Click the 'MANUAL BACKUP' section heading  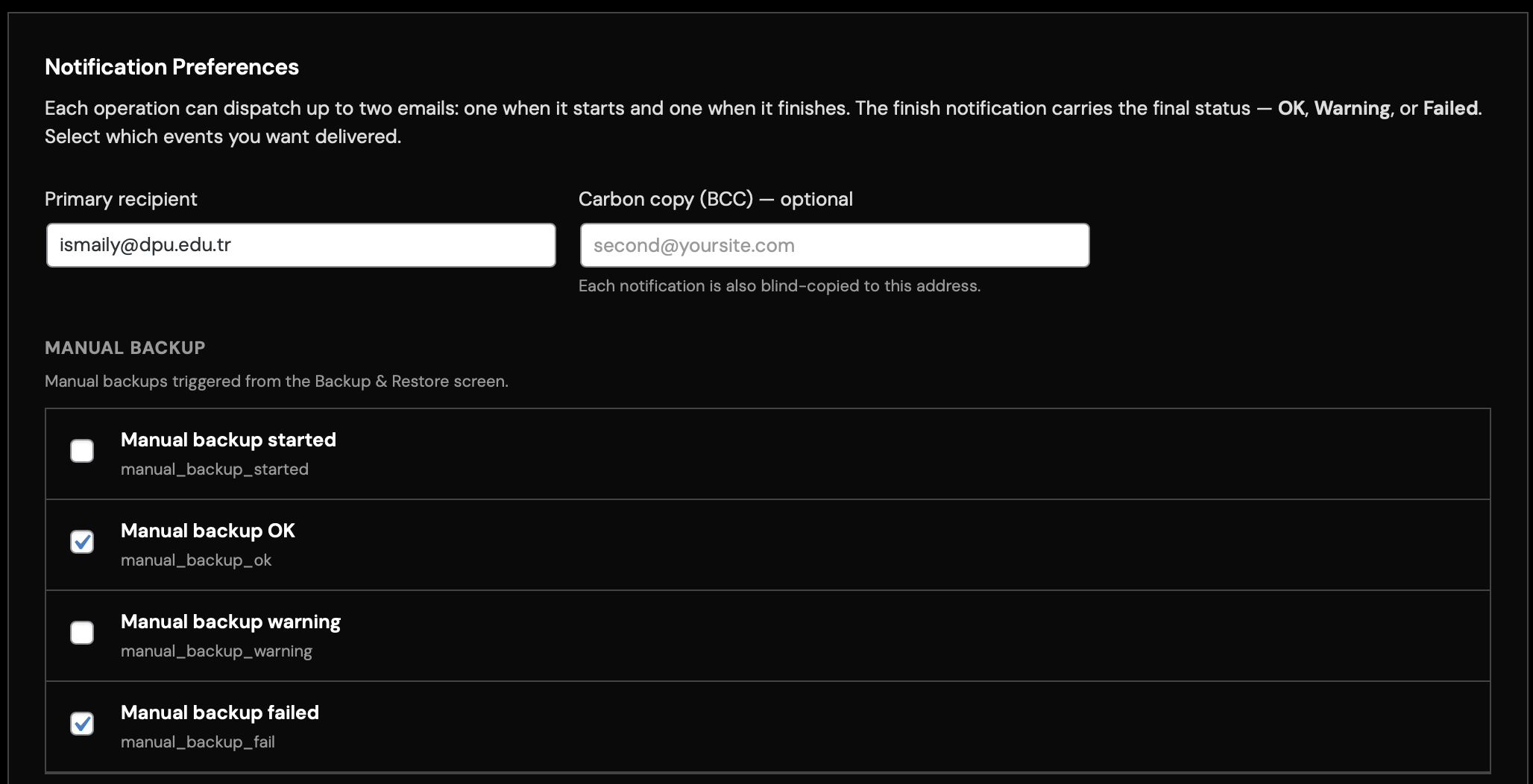point(125,348)
